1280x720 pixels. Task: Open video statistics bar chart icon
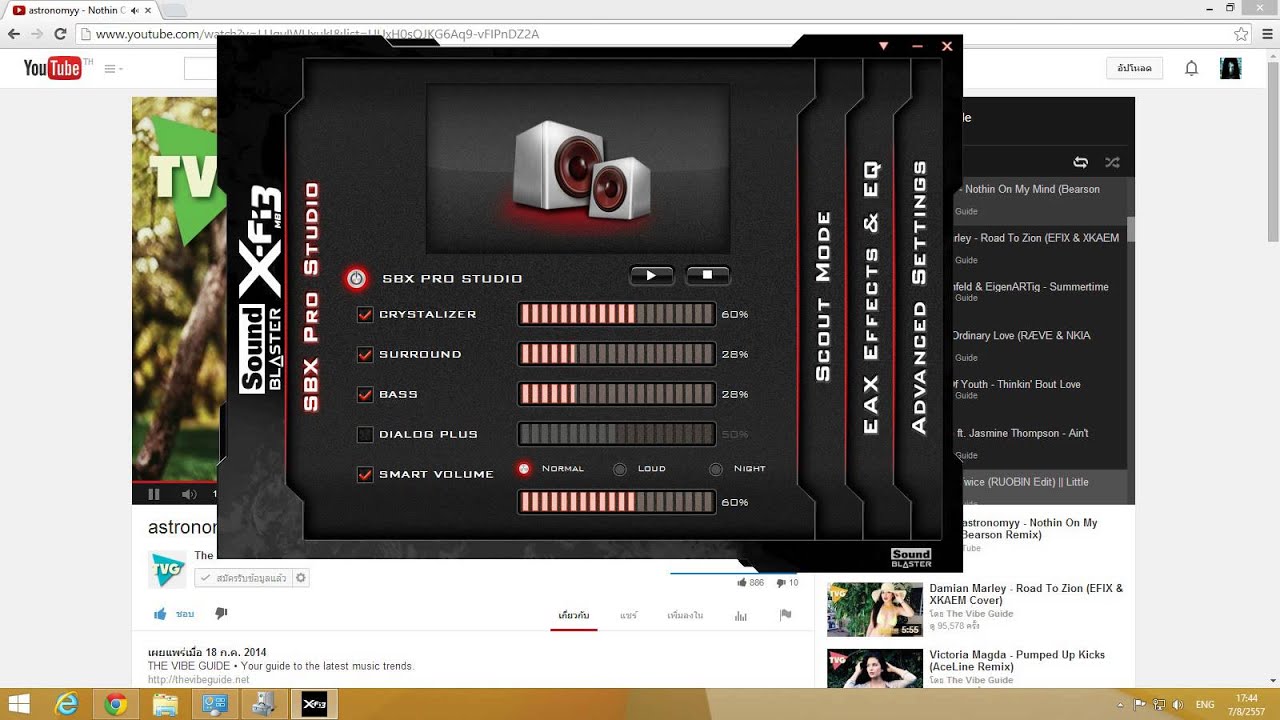click(x=741, y=615)
